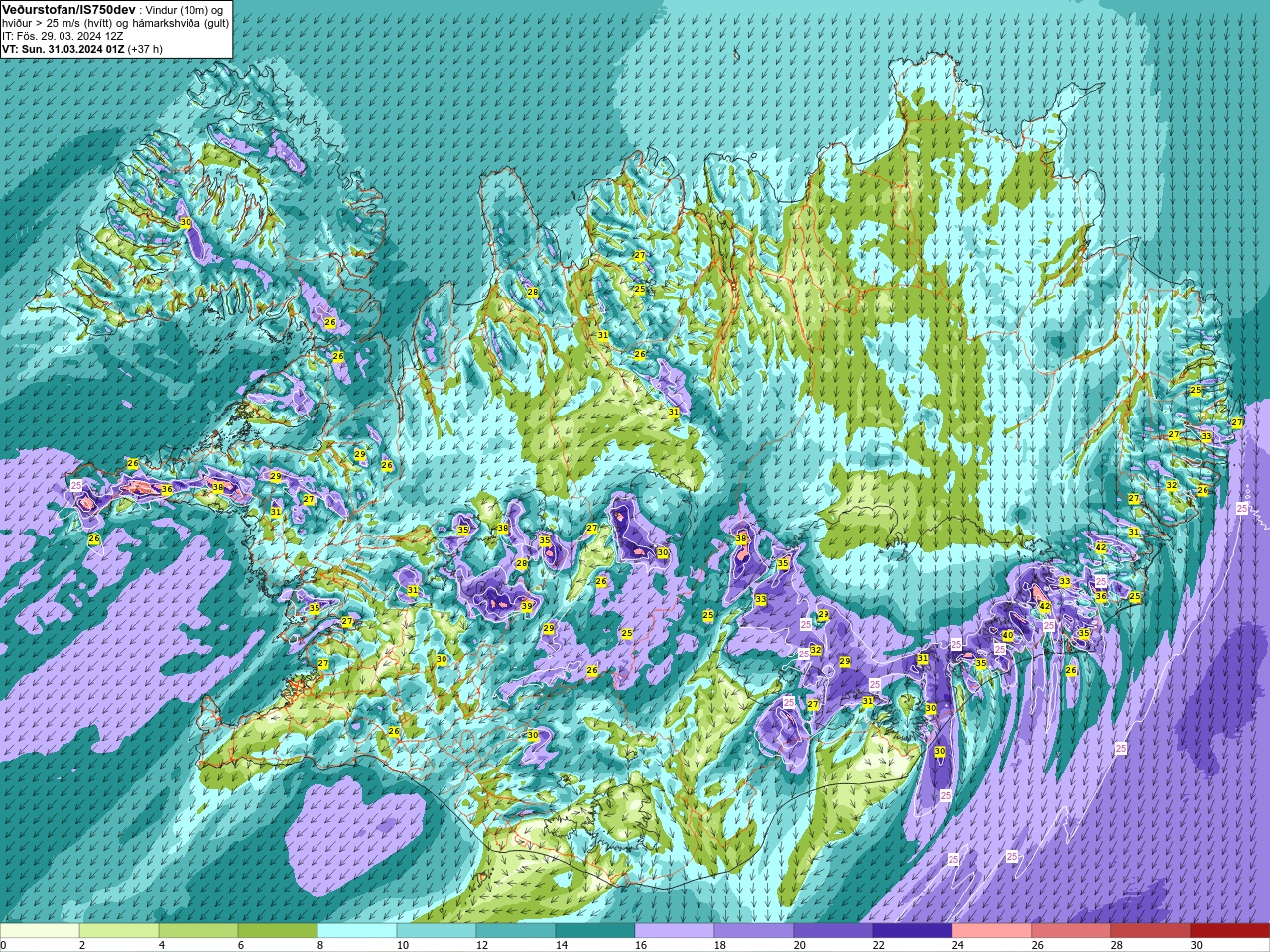The width and height of the screenshot is (1270, 952).
Task: Click the legend scale tick value '16'
Action: 641,945
